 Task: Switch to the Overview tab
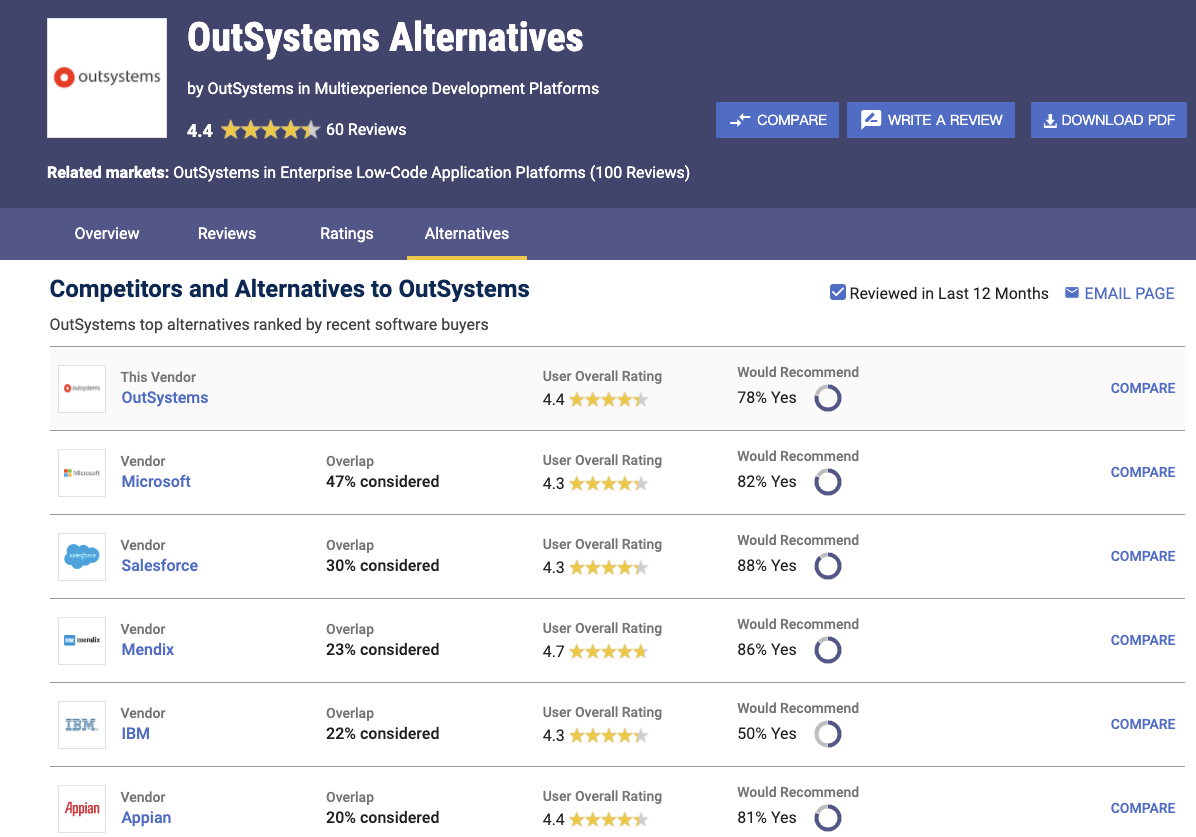click(107, 234)
